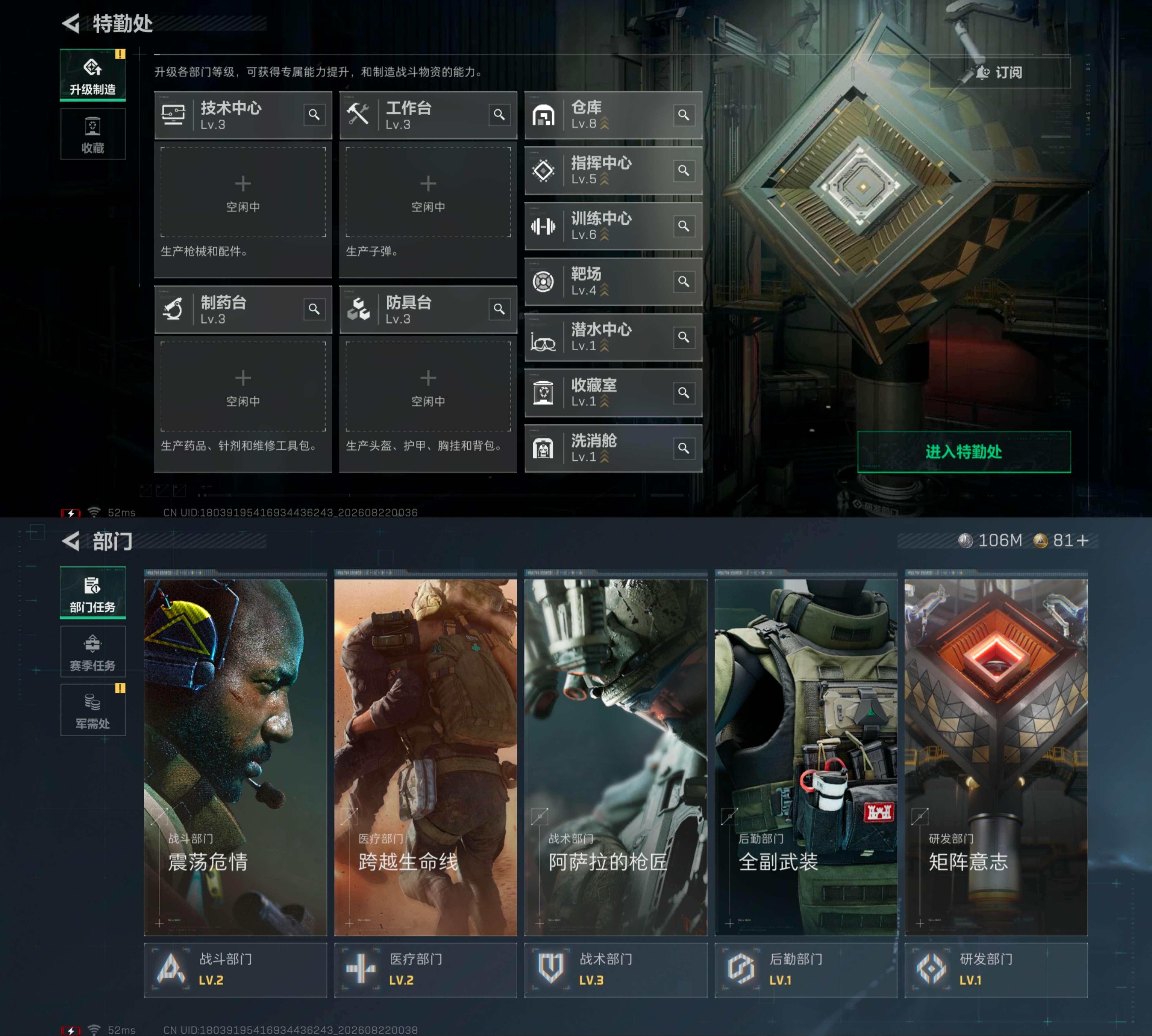
Task: Add production in 防具台 空闲中 slot
Action: pyautogui.click(x=428, y=386)
